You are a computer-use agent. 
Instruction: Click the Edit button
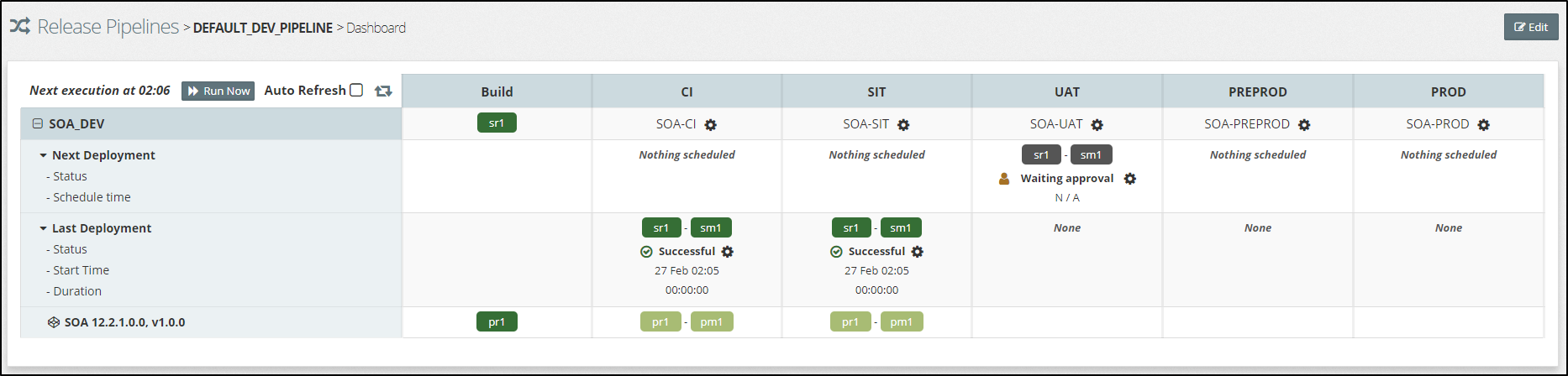[1530, 27]
